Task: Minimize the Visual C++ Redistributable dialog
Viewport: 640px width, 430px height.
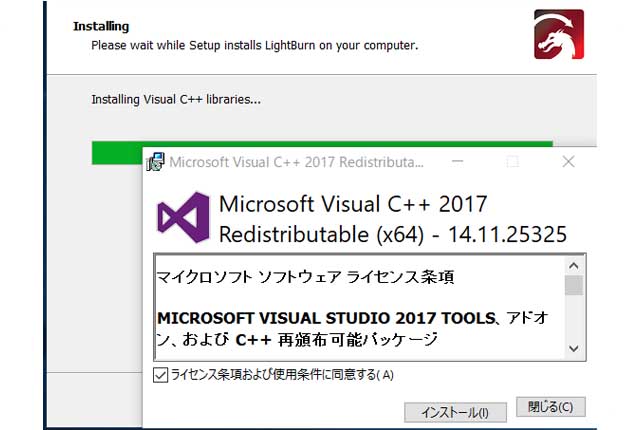Action: [x=458, y=162]
